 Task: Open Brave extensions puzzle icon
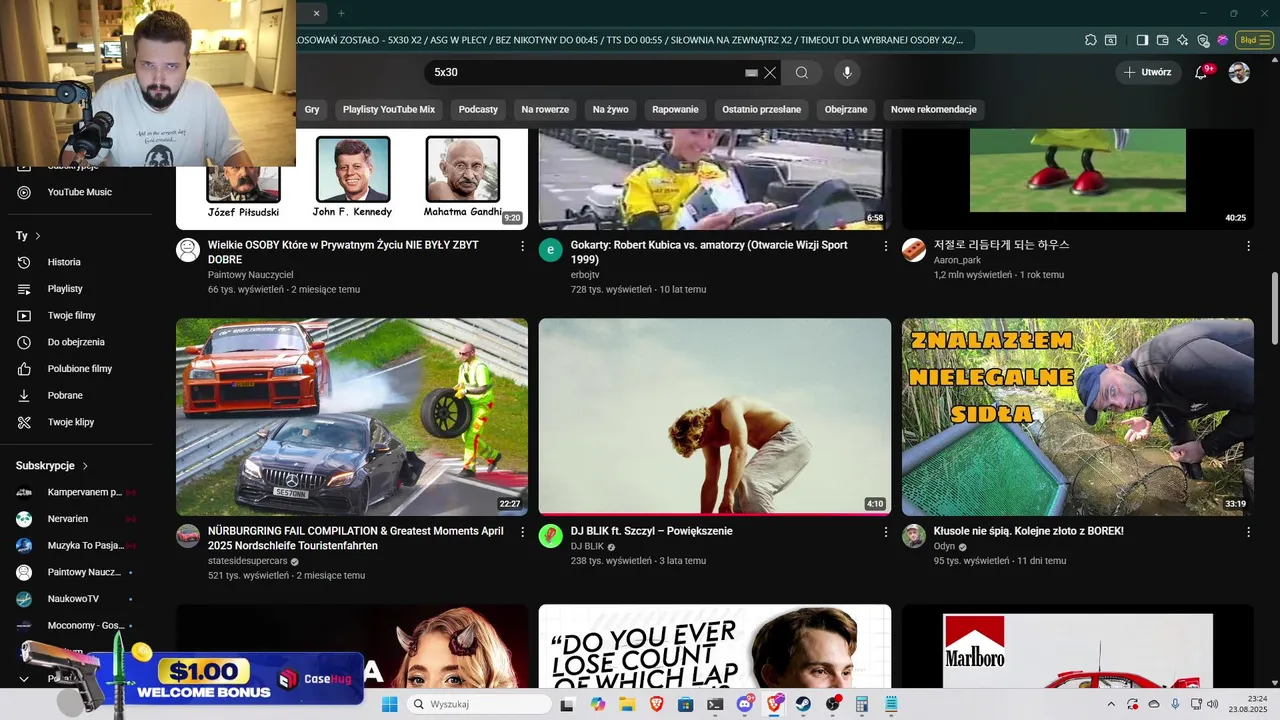[1091, 40]
